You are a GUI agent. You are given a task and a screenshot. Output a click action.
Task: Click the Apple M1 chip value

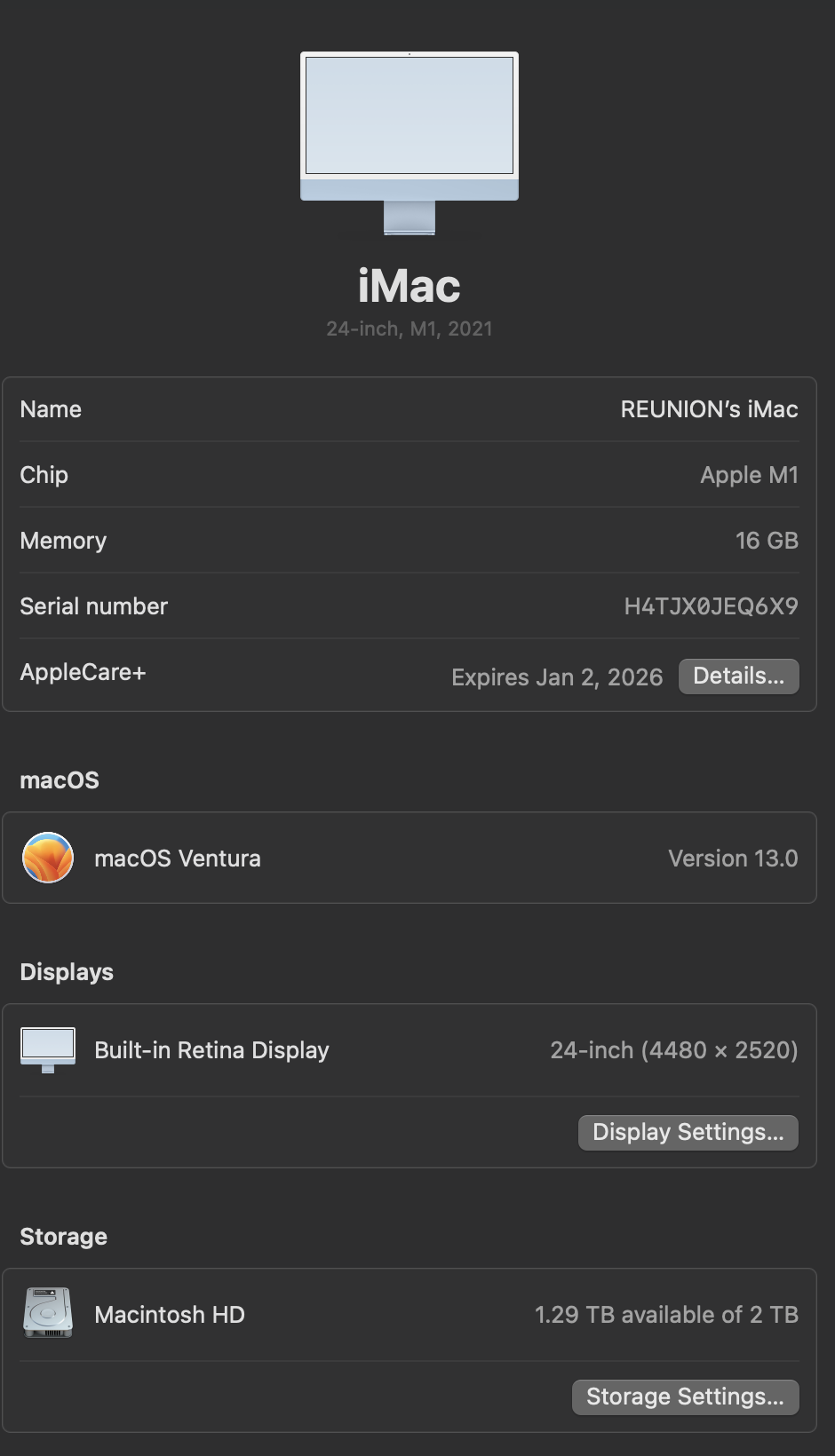point(749,475)
